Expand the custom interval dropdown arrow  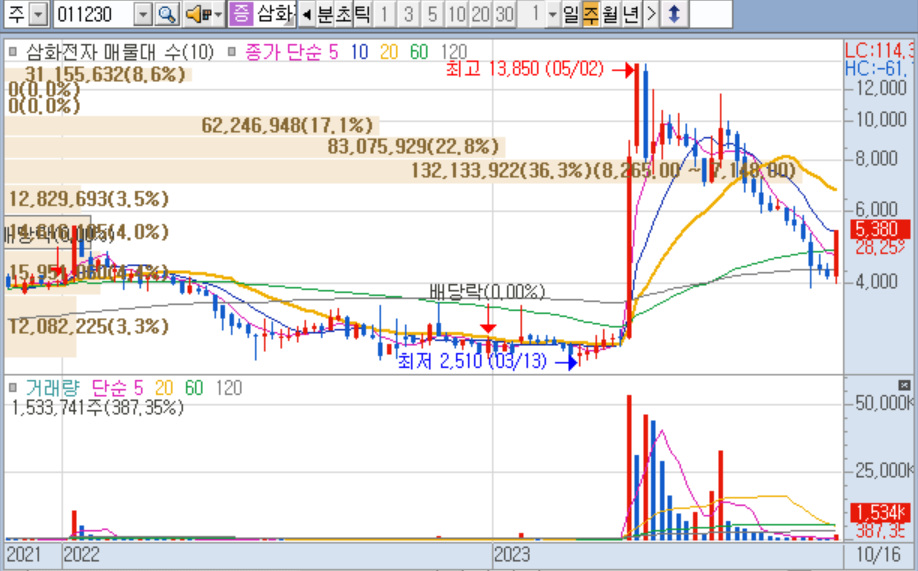[x=552, y=15]
